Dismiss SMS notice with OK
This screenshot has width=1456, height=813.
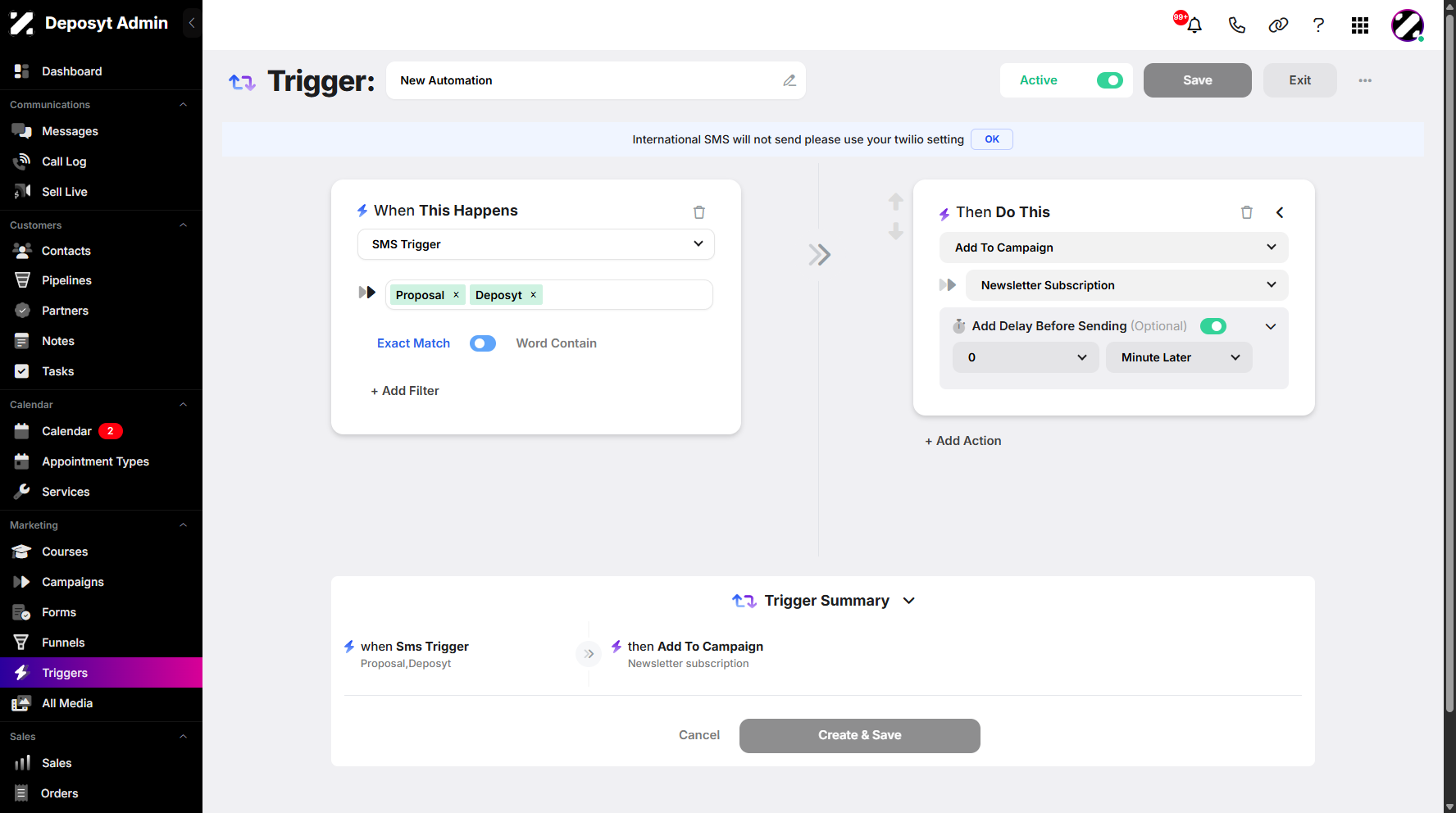pos(992,139)
